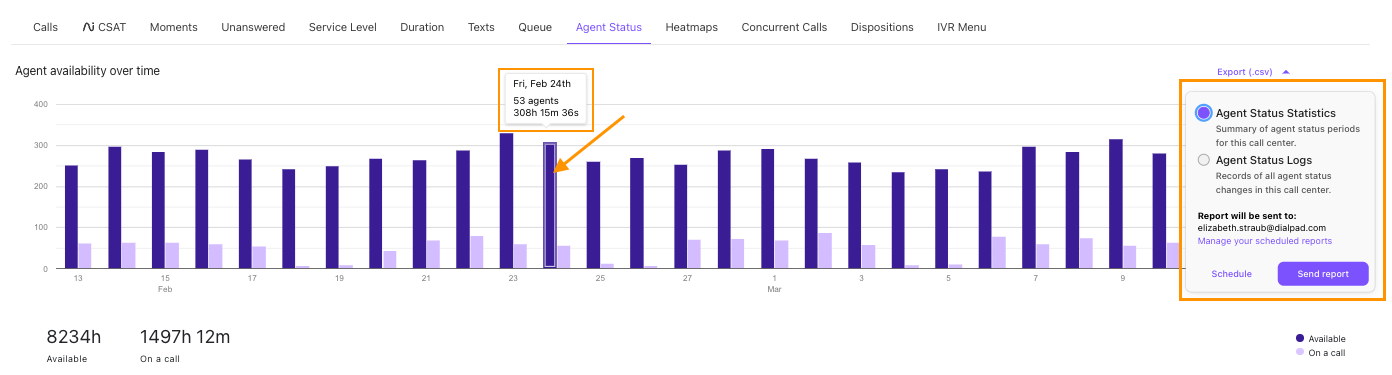Click the 1497h 12m On a call total

click(185, 338)
